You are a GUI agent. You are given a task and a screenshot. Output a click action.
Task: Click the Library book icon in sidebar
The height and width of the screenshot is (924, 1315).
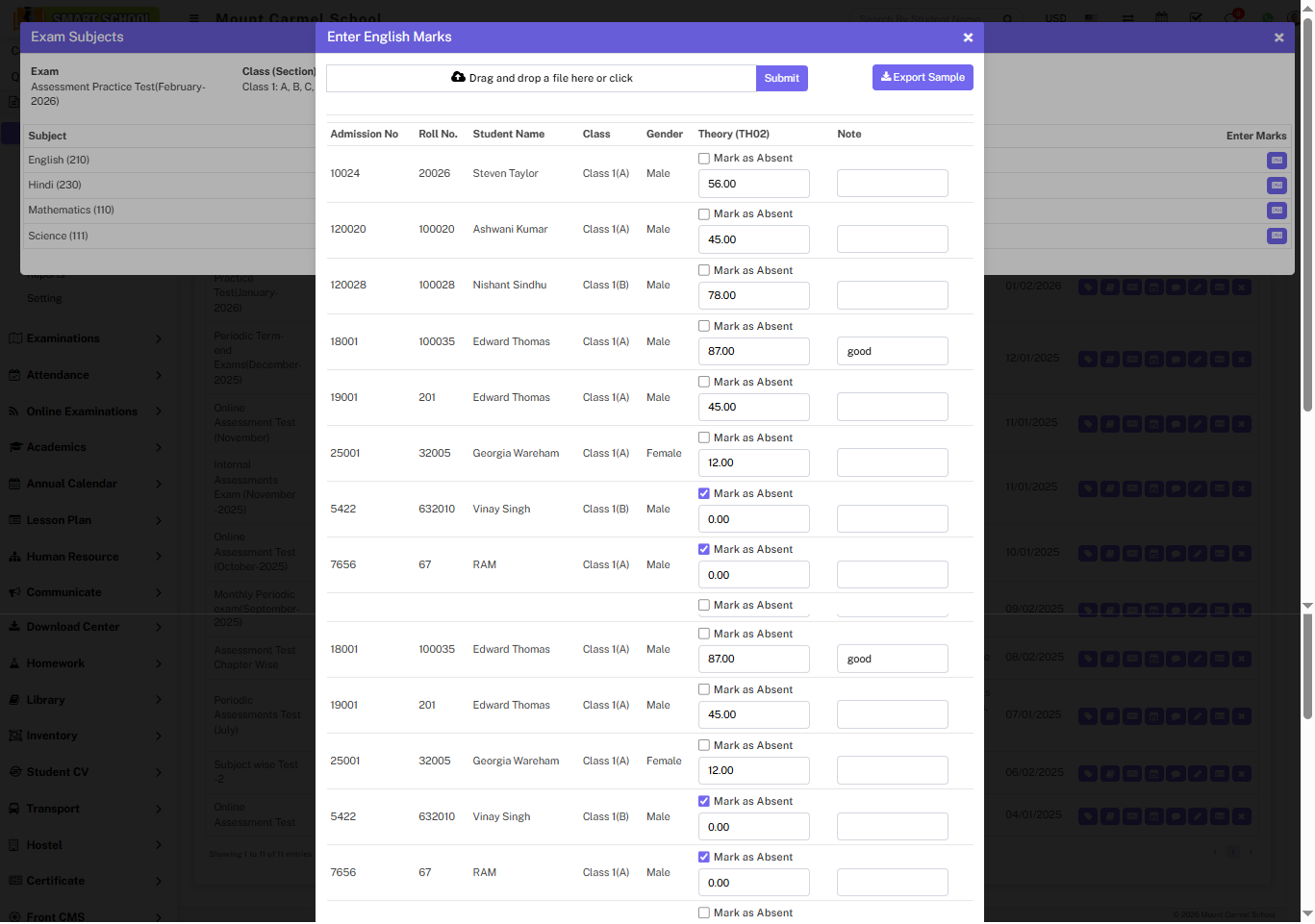pyautogui.click(x=14, y=700)
